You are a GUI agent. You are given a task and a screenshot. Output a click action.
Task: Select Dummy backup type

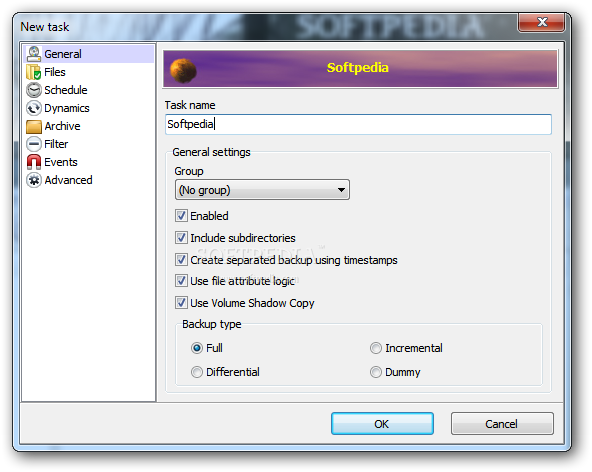(x=376, y=372)
